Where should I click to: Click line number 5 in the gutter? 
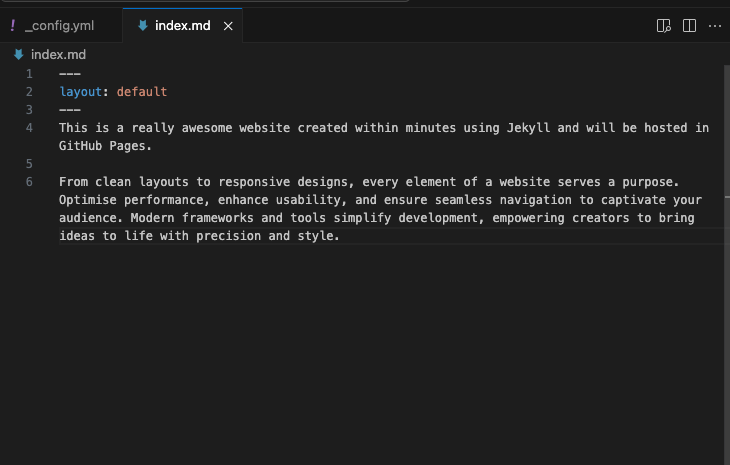click(29, 164)
